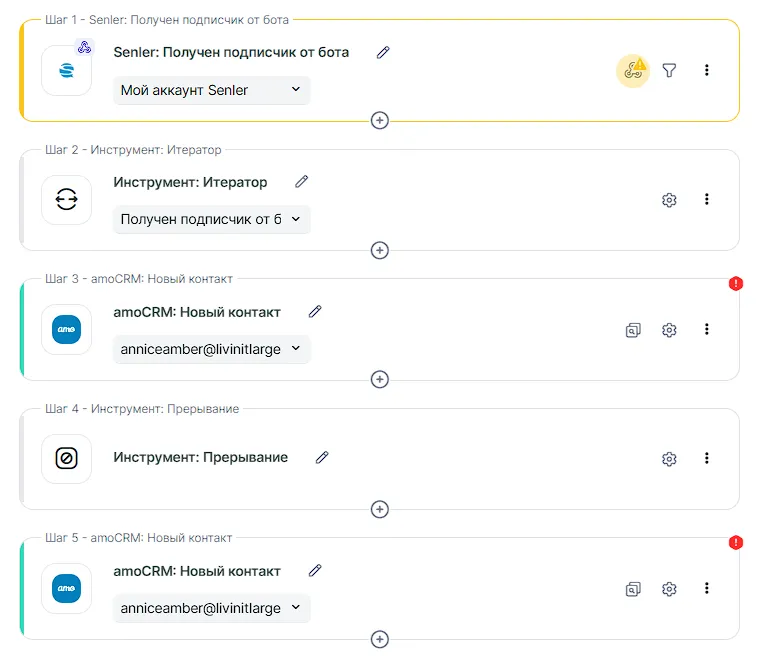Click the Прерывание tool icon in step 4

(x=66, y=459)
